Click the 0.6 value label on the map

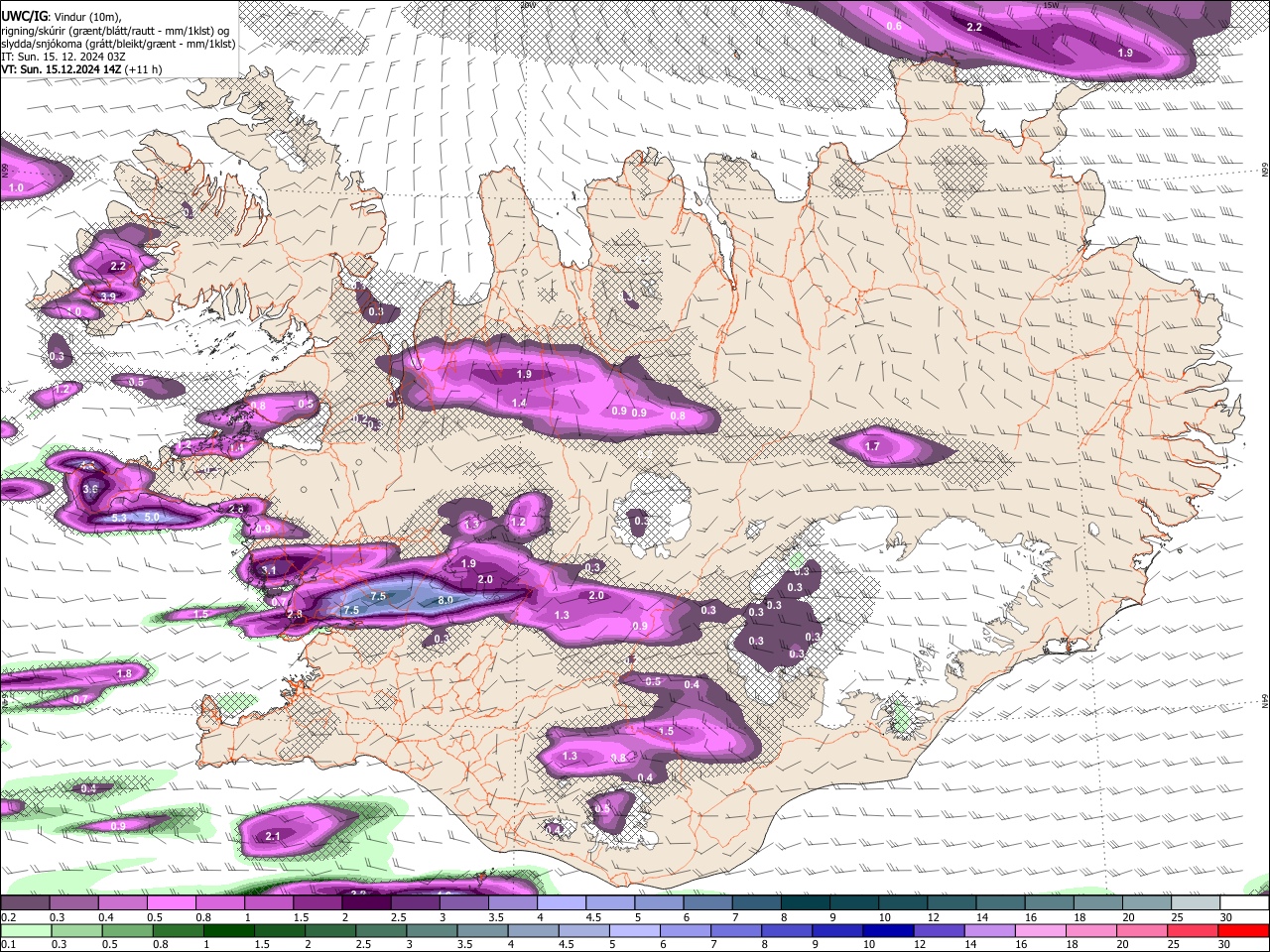[893, 26]
